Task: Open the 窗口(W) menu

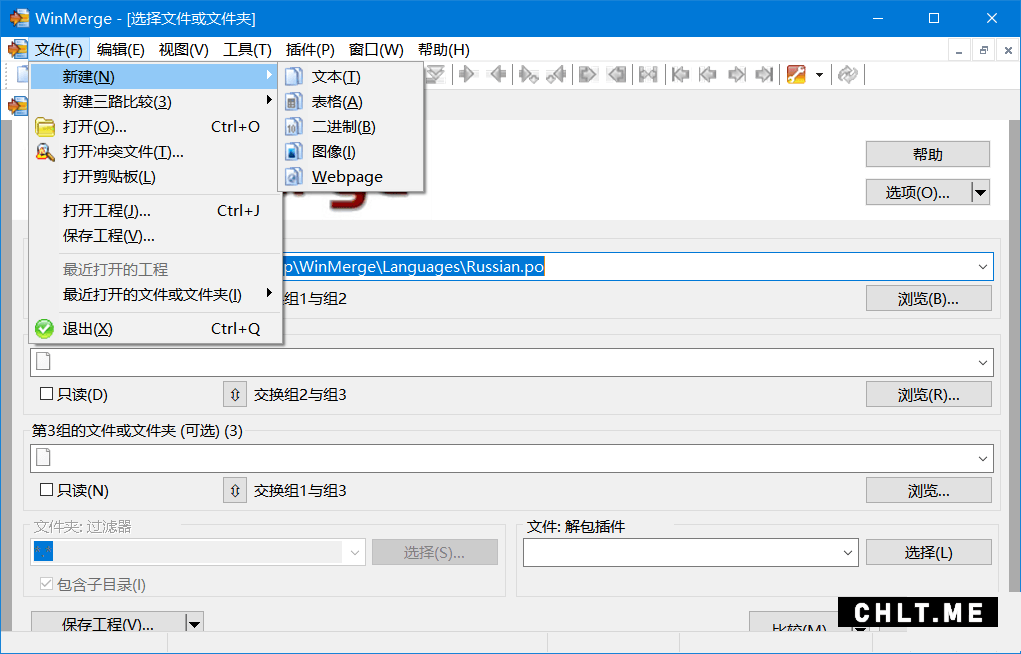Action: [x=376, y=50]
